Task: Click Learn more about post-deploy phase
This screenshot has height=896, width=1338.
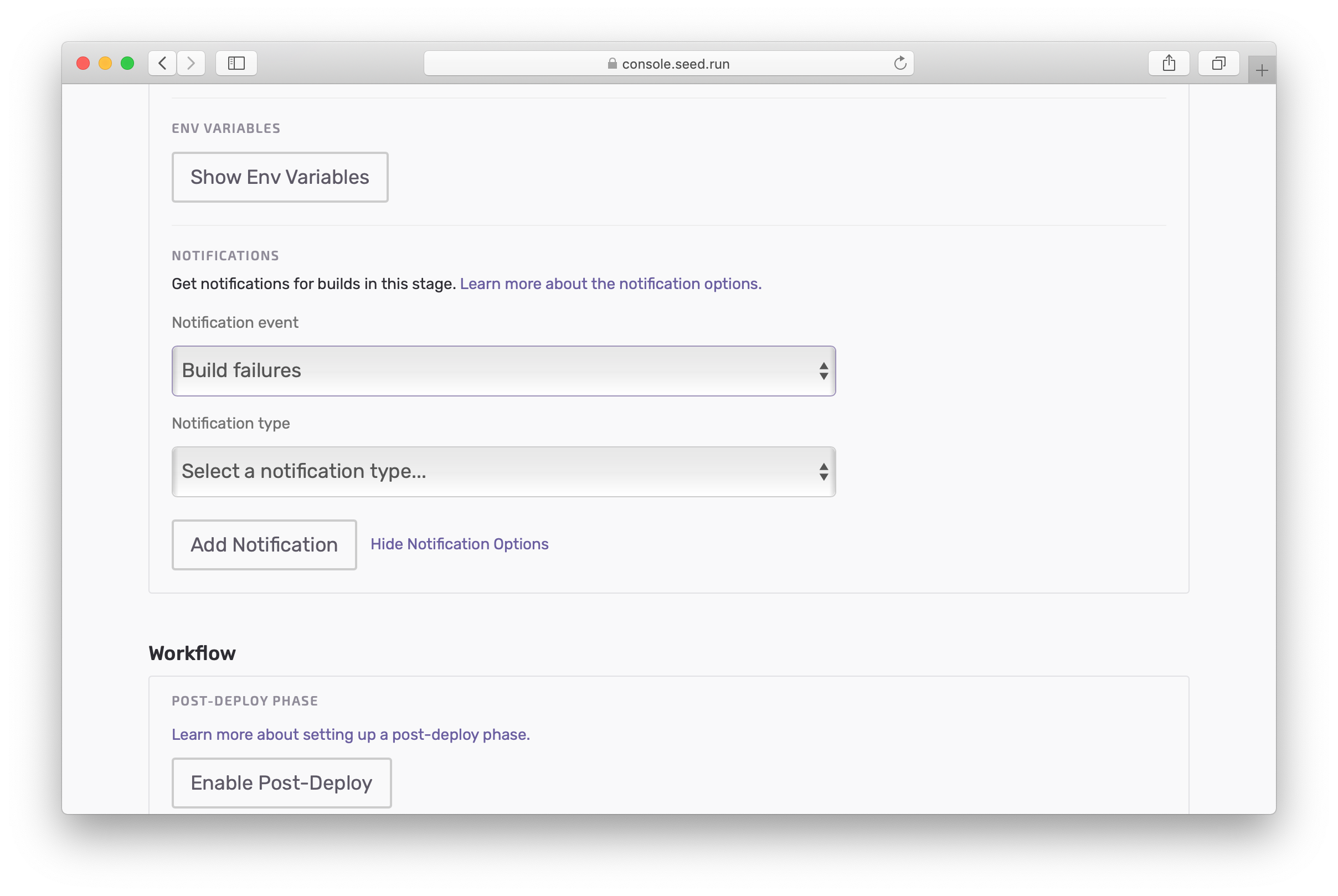Action: tap(351, 734)
